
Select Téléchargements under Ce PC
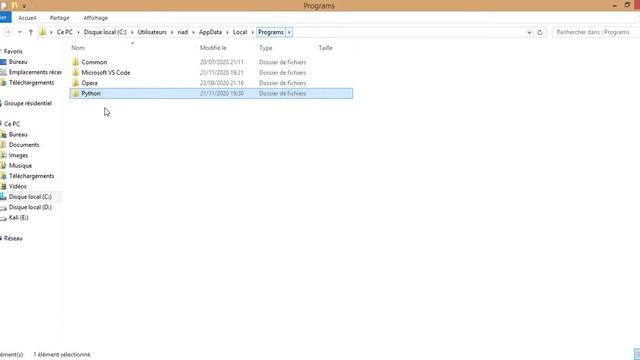(31, 176)
